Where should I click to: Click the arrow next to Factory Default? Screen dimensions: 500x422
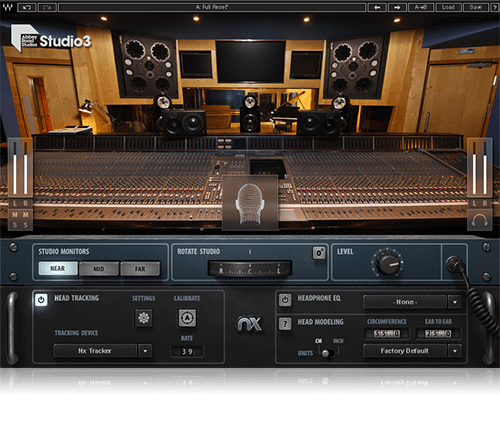[x=455, y=351]
